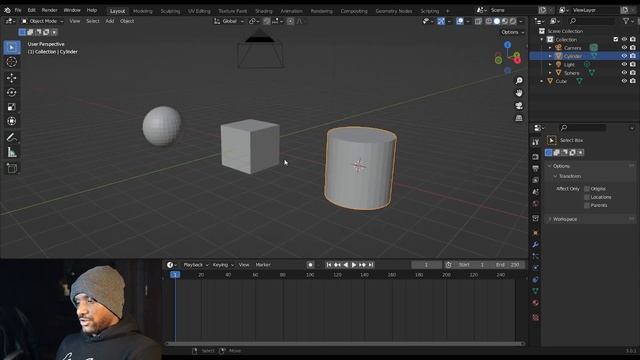Screen dimensions: 640x360
Task: Select the Annotate tool
Action: click(11, 138)
